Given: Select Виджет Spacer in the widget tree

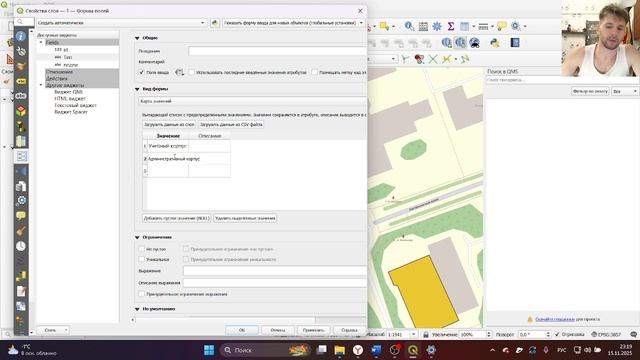Looking at the screenshot, I should (71, 112).
